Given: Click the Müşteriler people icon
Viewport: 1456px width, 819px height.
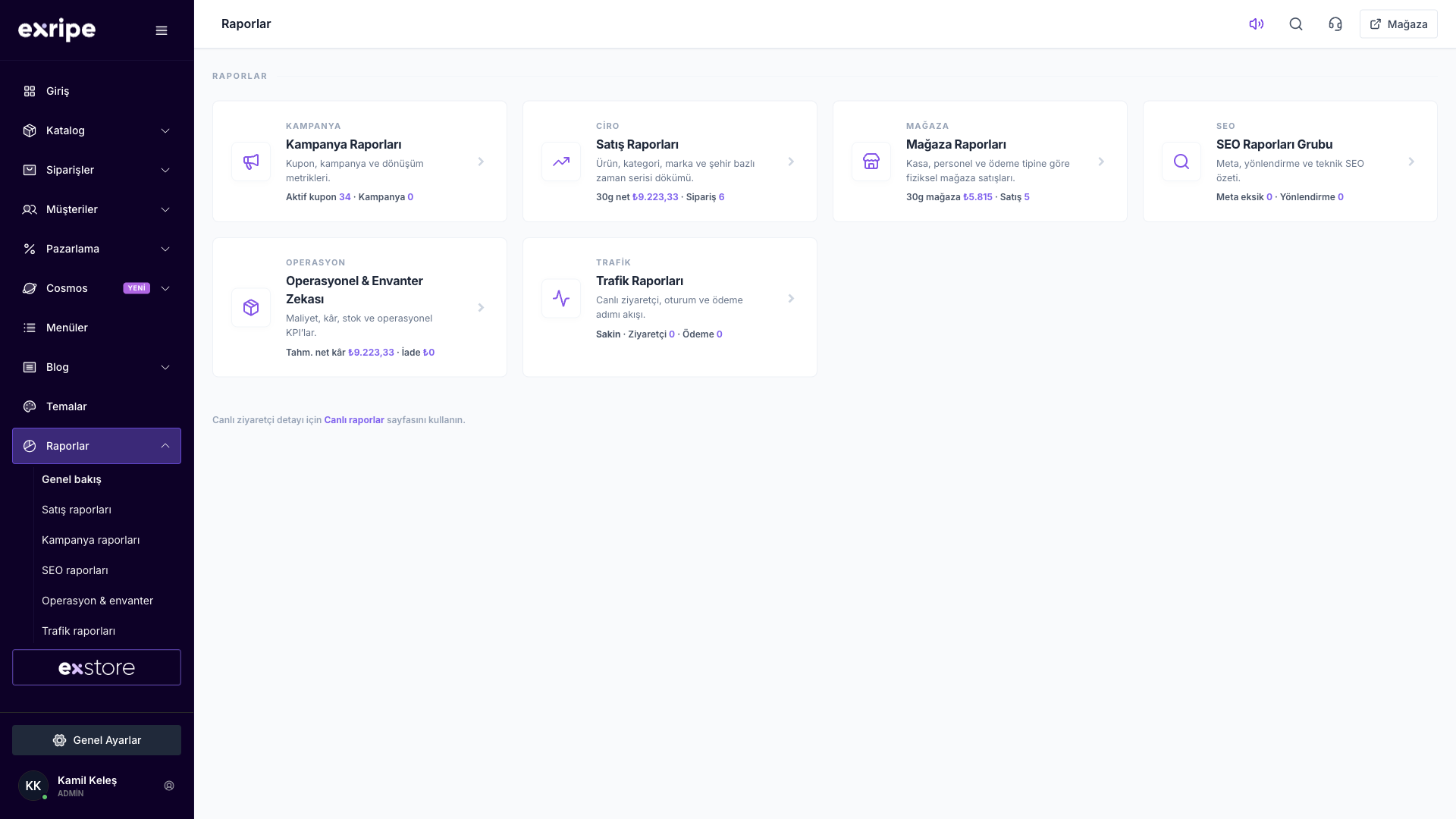Looking at the screenshot, I should 30,209.
